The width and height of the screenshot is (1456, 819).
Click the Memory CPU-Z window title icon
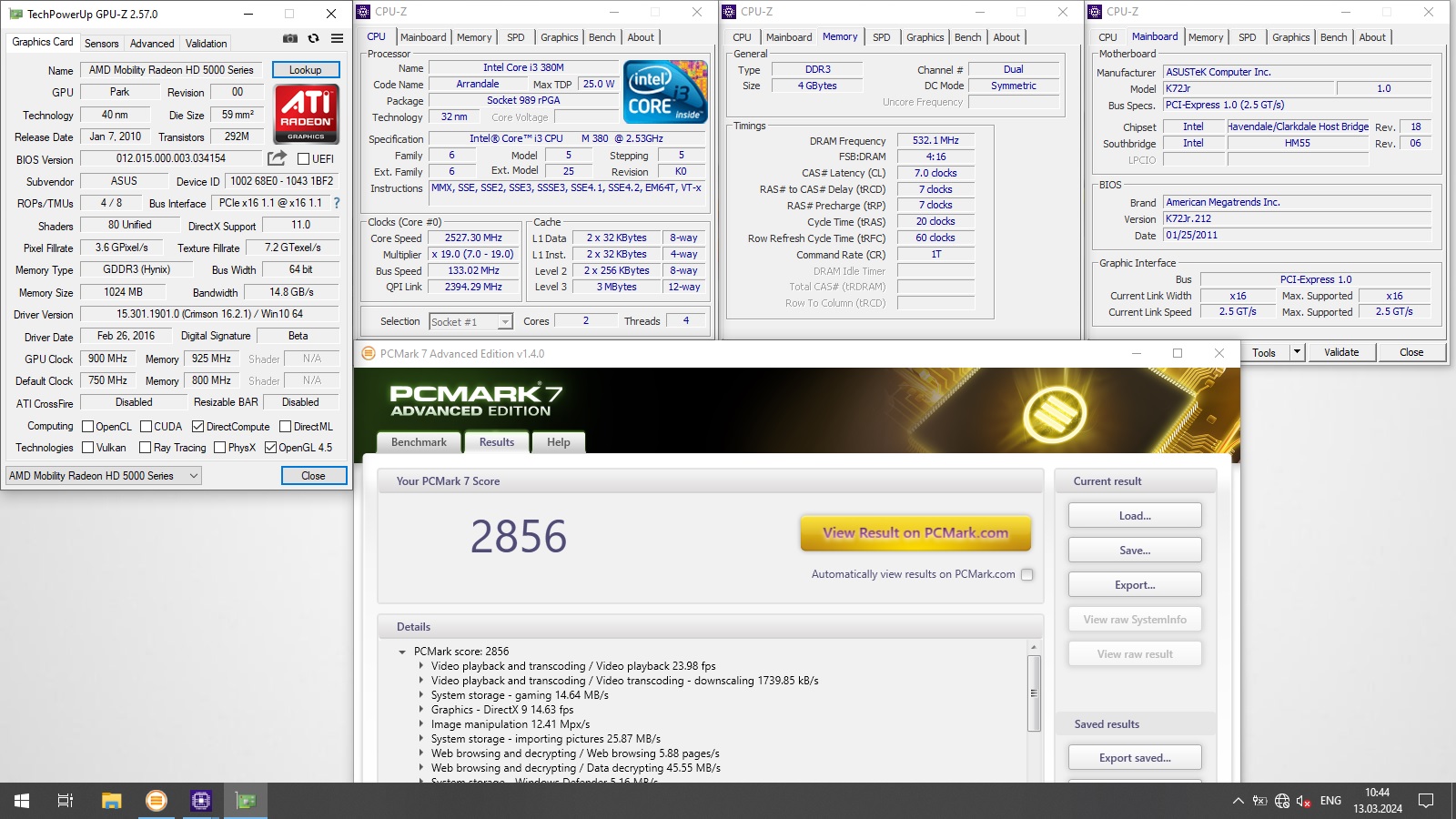(x=729, y=12)
